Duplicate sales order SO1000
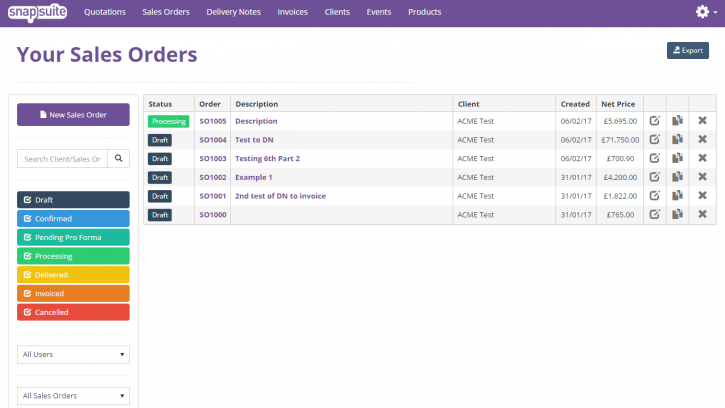Screen dimensions: 725x408 point(677,214)
